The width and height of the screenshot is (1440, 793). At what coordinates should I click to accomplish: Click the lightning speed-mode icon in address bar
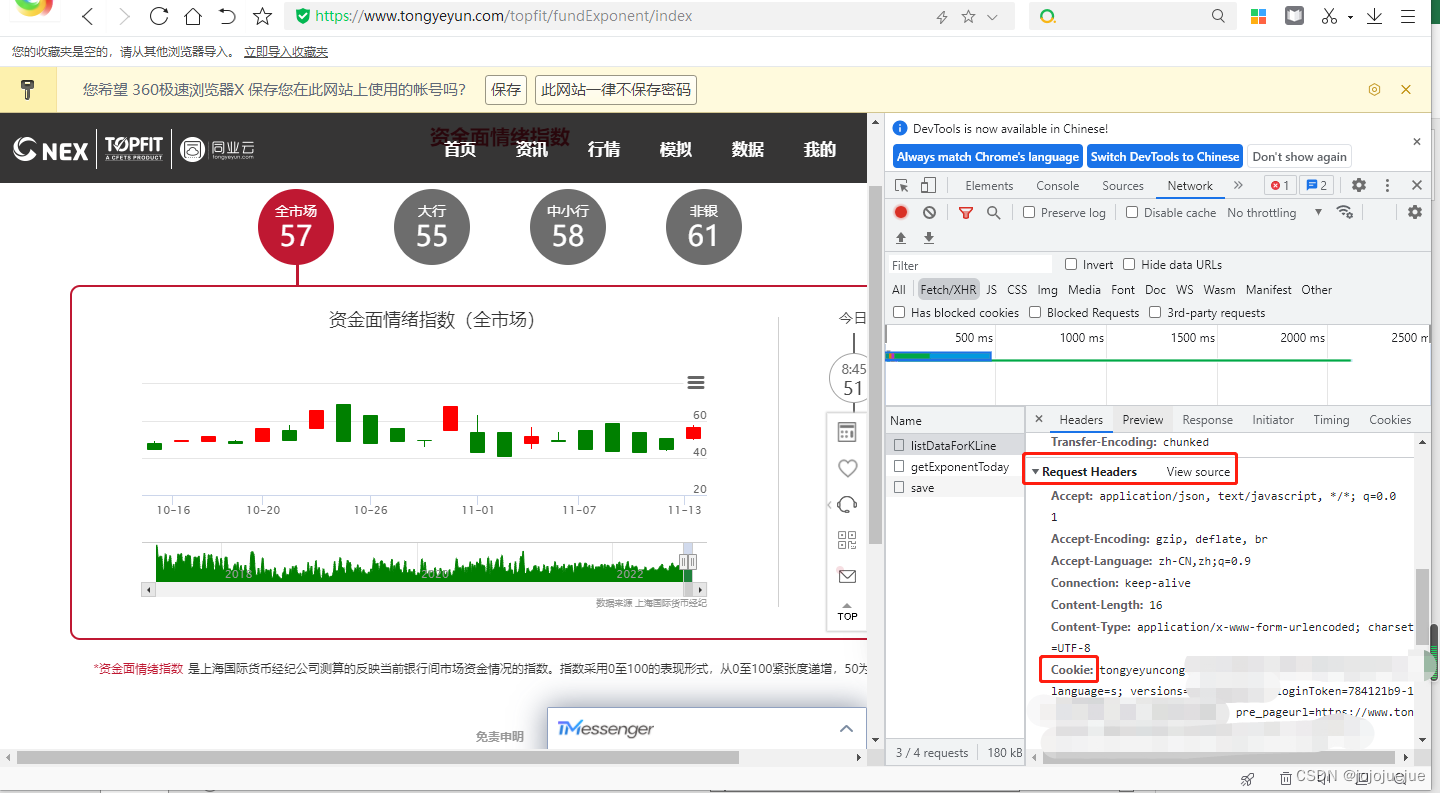pyautogui.click(x=941, y=16)
